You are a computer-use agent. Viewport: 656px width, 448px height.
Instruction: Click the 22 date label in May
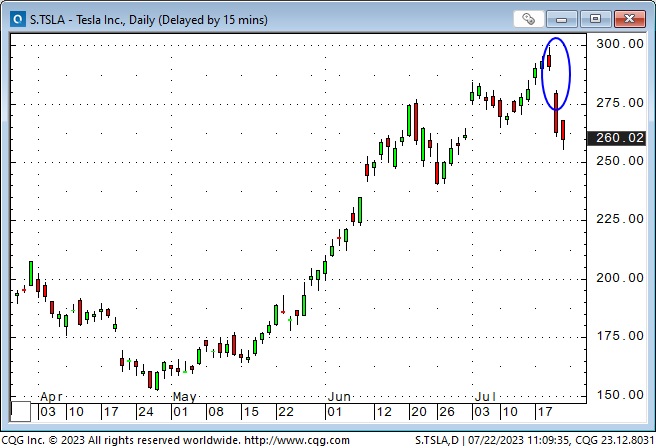286,412
